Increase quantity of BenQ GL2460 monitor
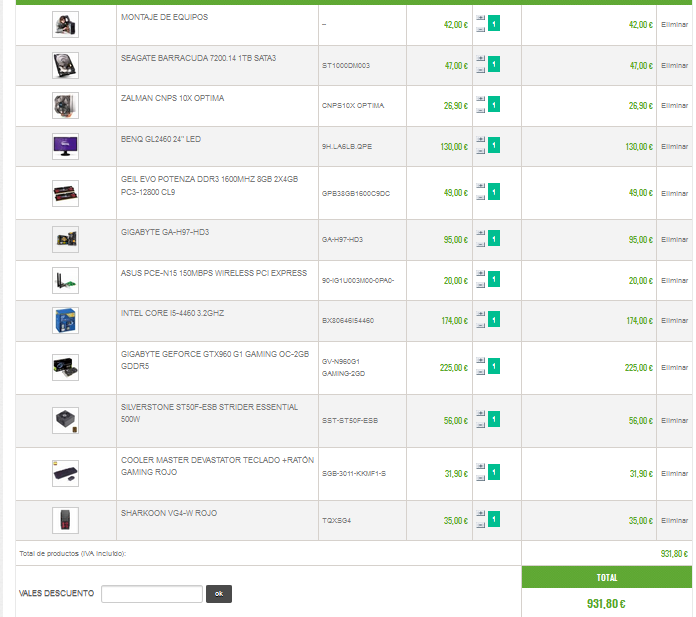This screenshot has height=617, width=696. point(480,139)
